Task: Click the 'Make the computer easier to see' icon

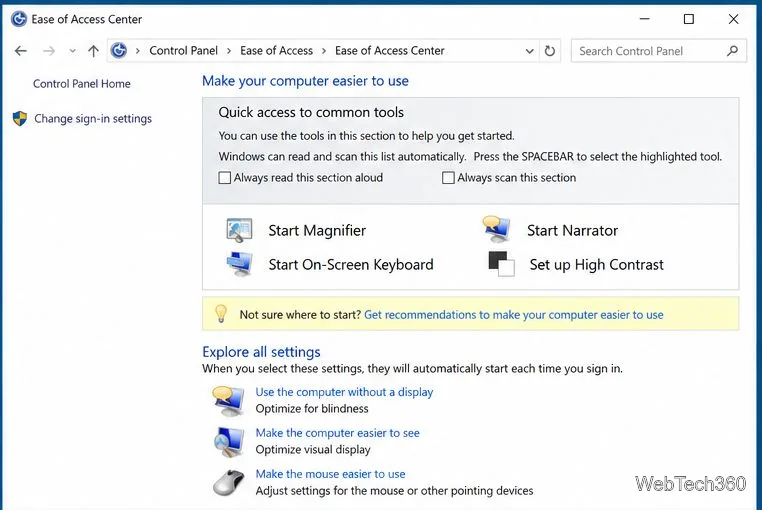Action: pos(228,442)
